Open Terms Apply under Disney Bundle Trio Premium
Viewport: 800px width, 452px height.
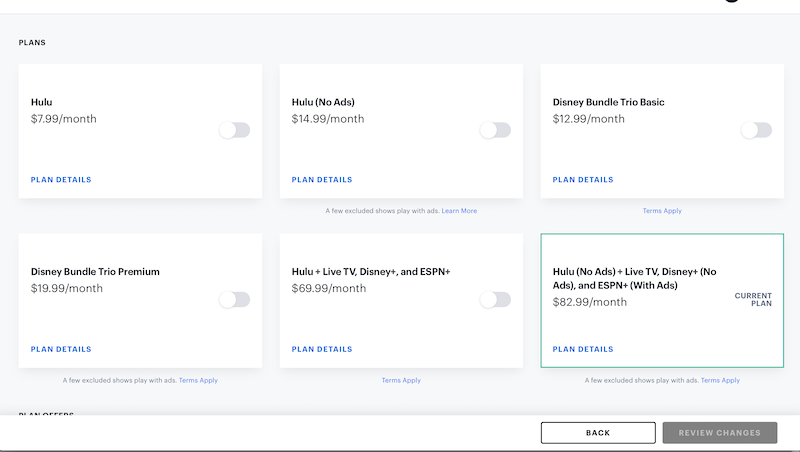(198, 380)
